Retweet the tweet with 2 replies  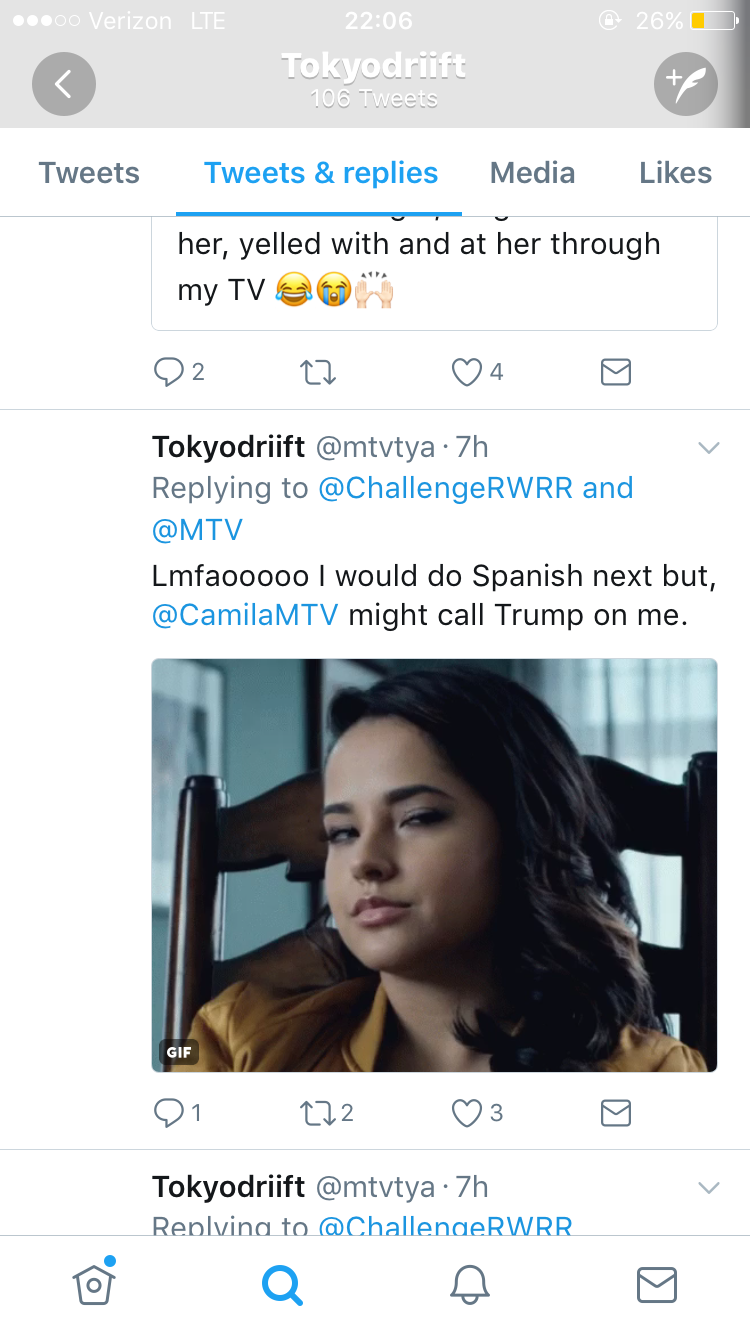[318, 373]
